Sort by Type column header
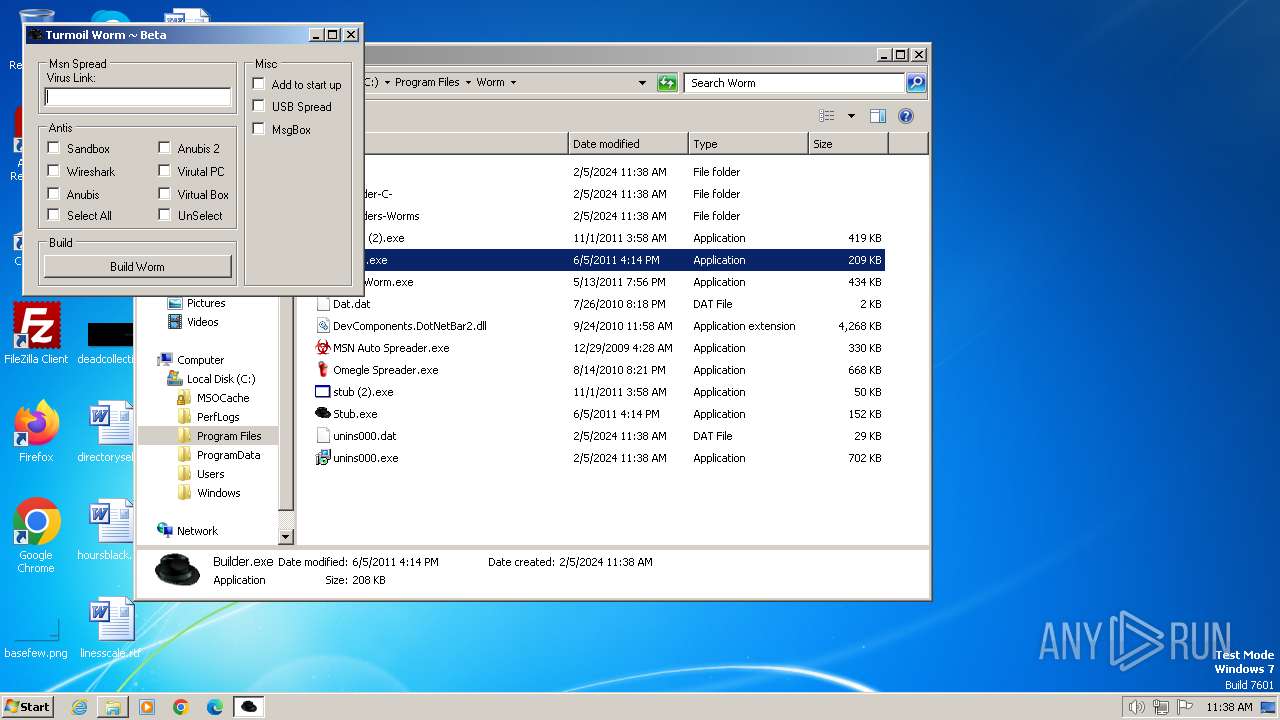The image size is (1280, 720). click(748, 144)
